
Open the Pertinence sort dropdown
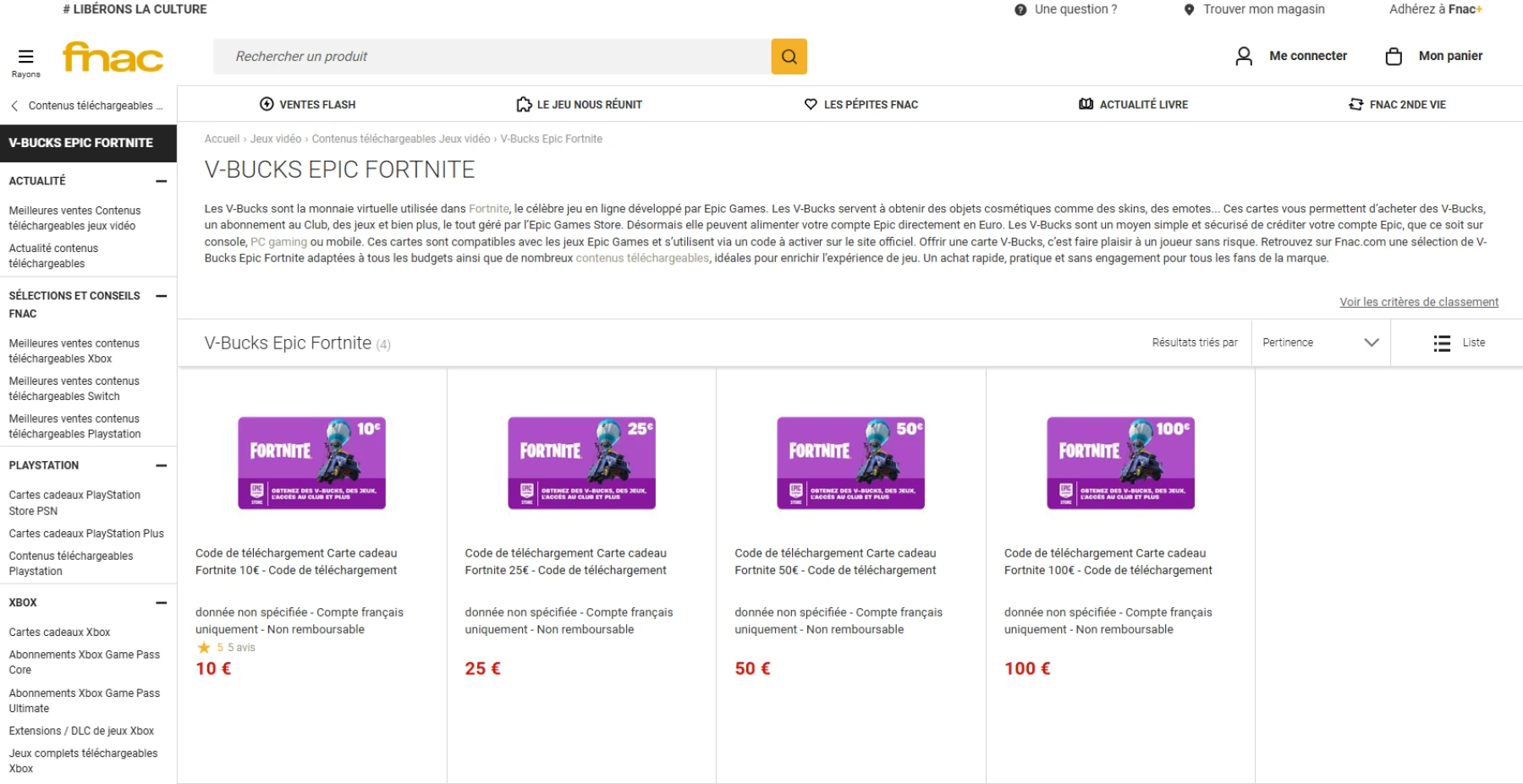point(1320,343)
